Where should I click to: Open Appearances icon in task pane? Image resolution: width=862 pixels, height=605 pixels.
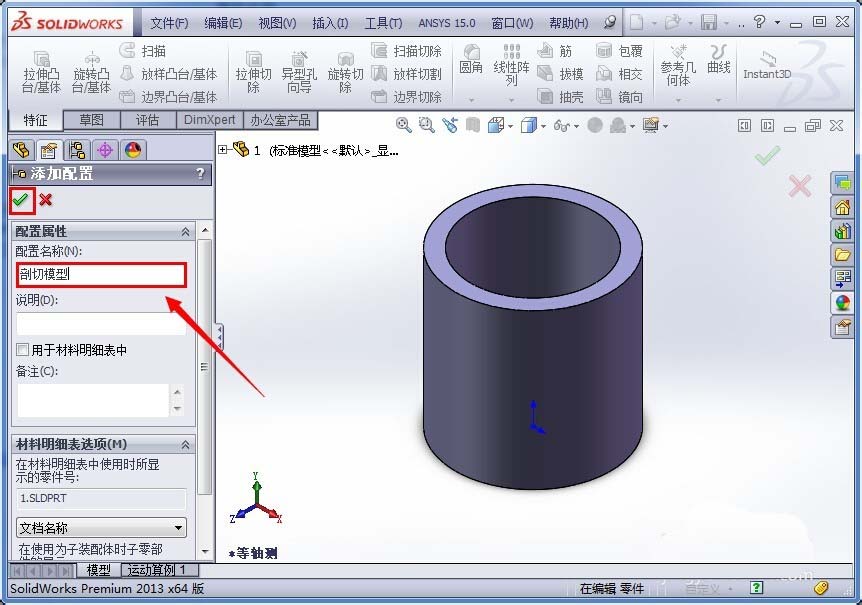click(842, 303)
